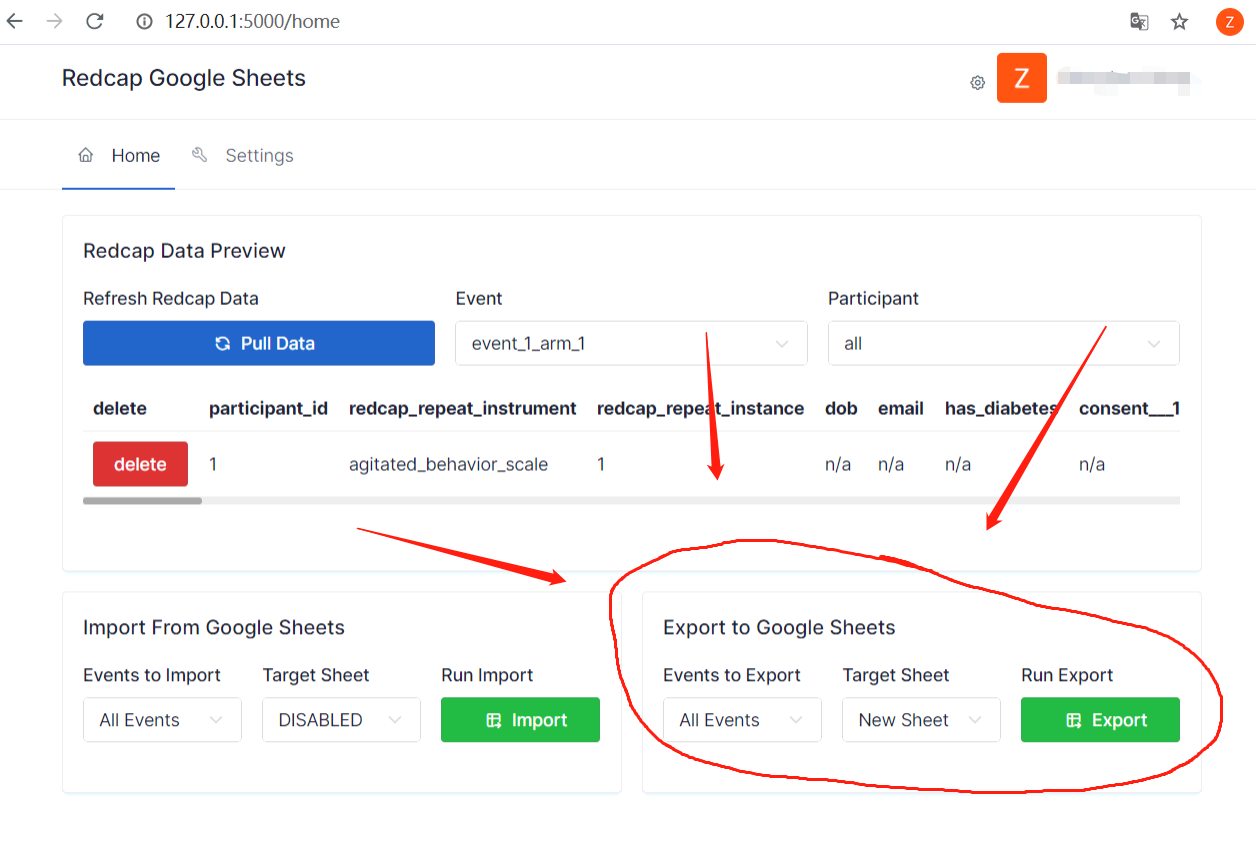Click the spreadsheet icon on the Export button
Viewport: 1256px width, 845px height.
(1073, 719)
